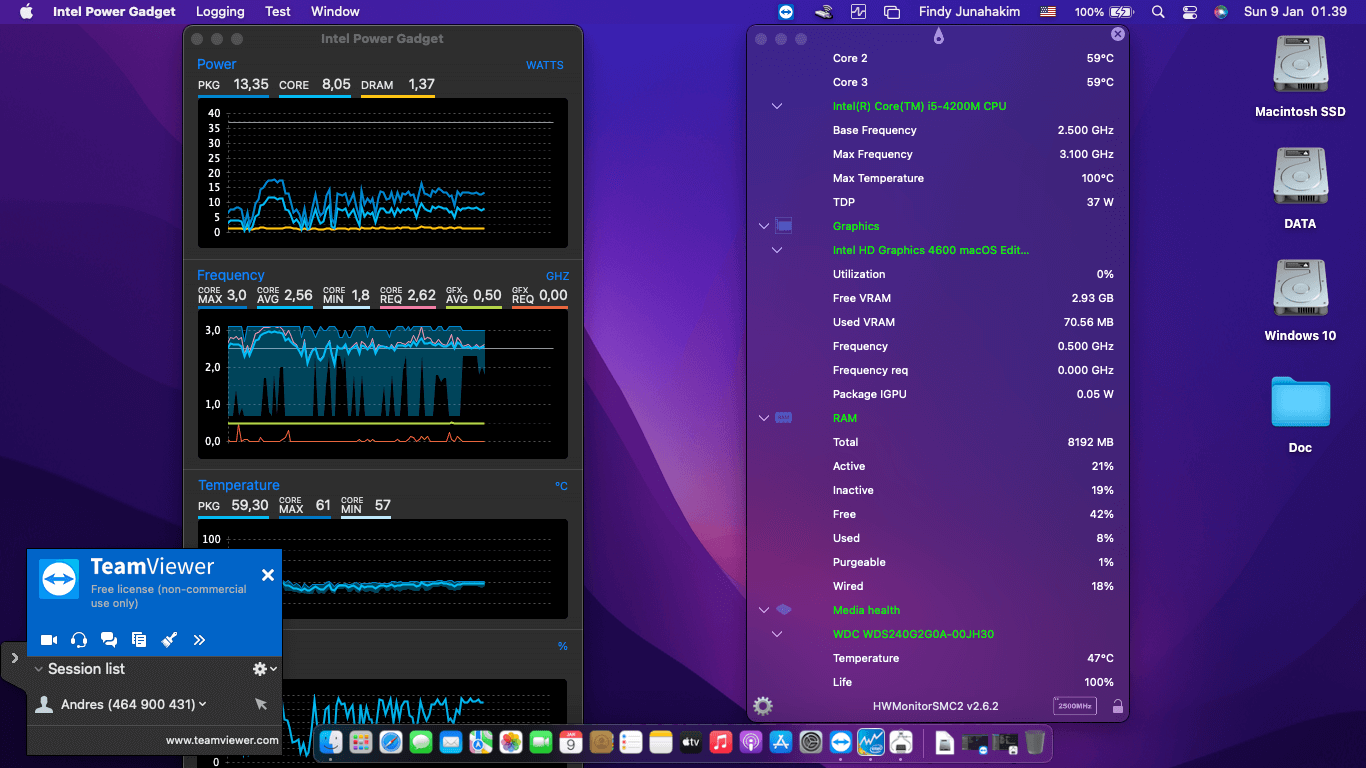Open the Intel Power Gadget menu

pyautogui.click(x=114, y=12)
